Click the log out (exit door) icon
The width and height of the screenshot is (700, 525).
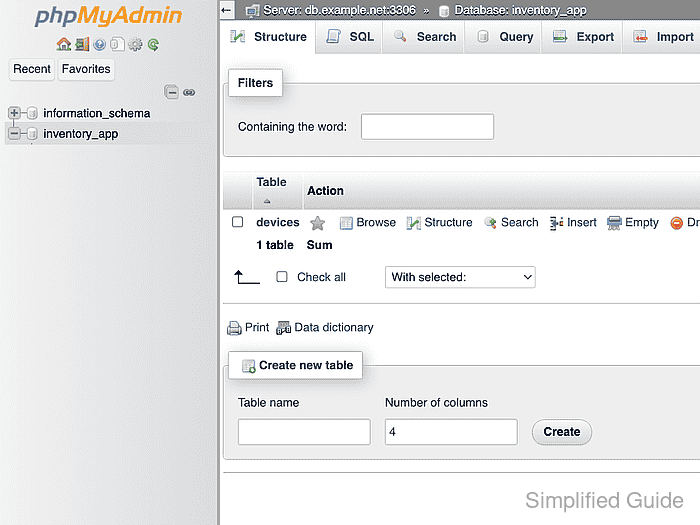(x=82, y=44)
